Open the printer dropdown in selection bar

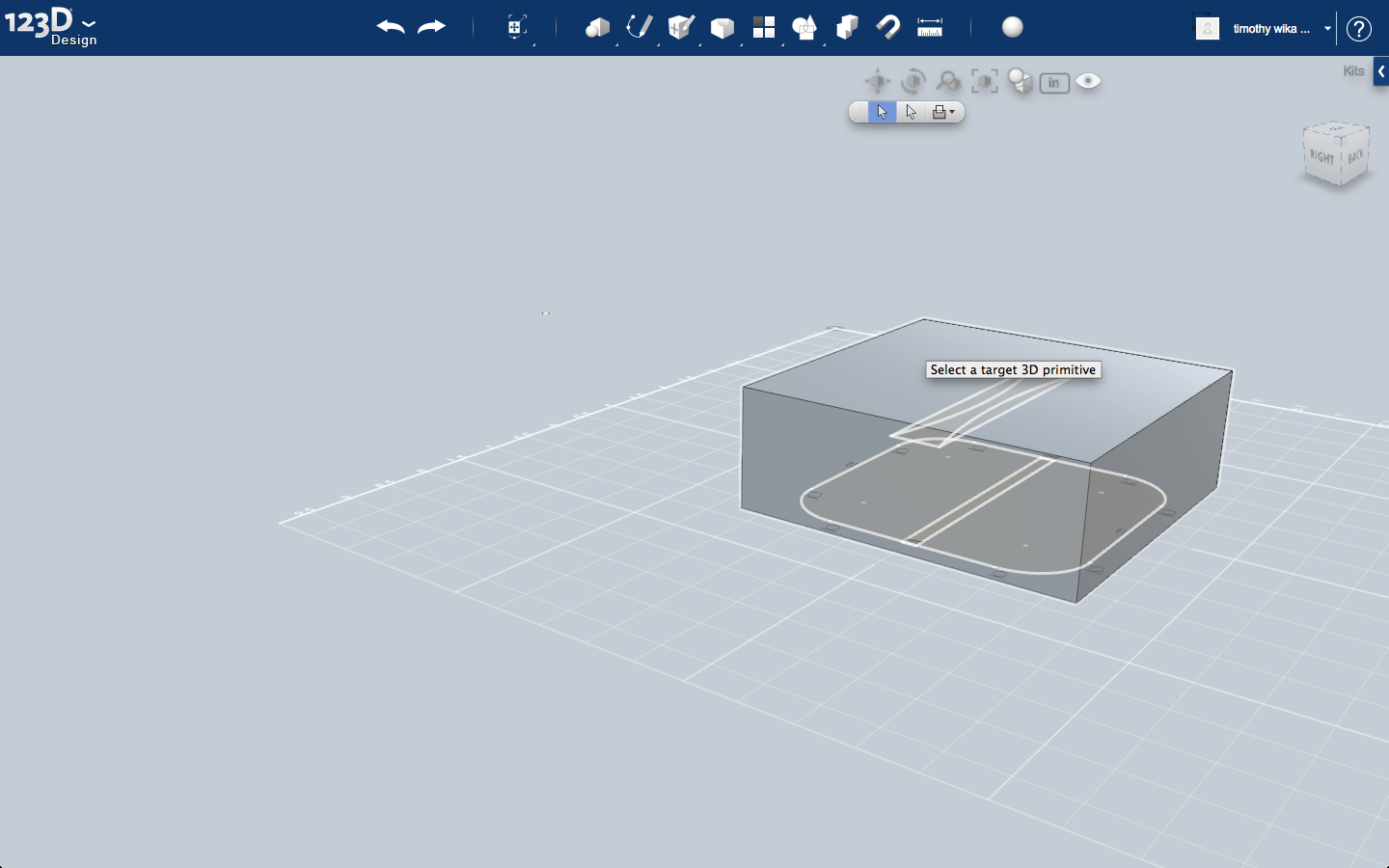[943, 112]
